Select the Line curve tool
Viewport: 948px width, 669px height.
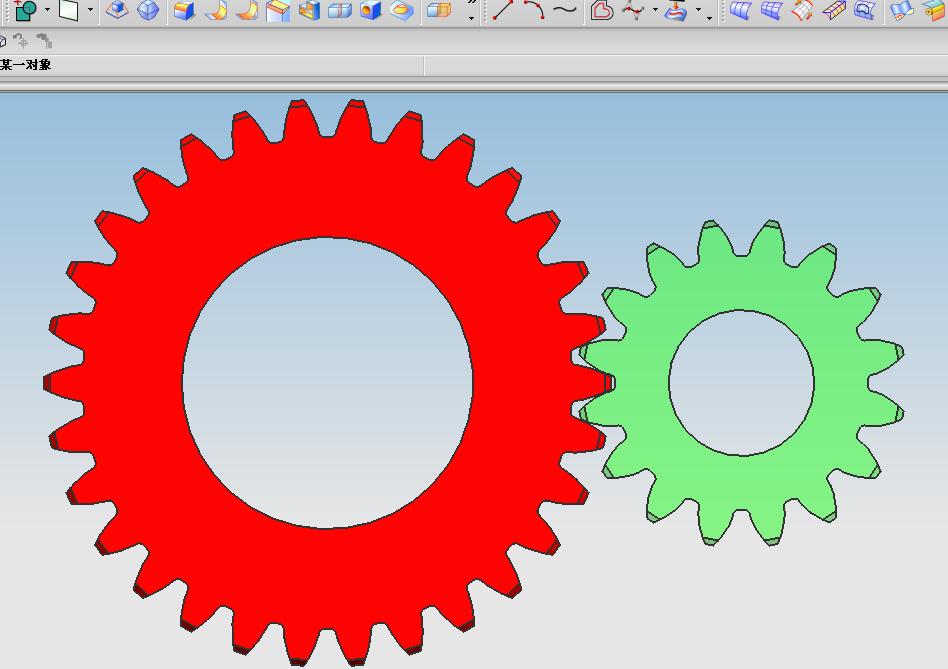pyautogui.click(x=503, y=10)
